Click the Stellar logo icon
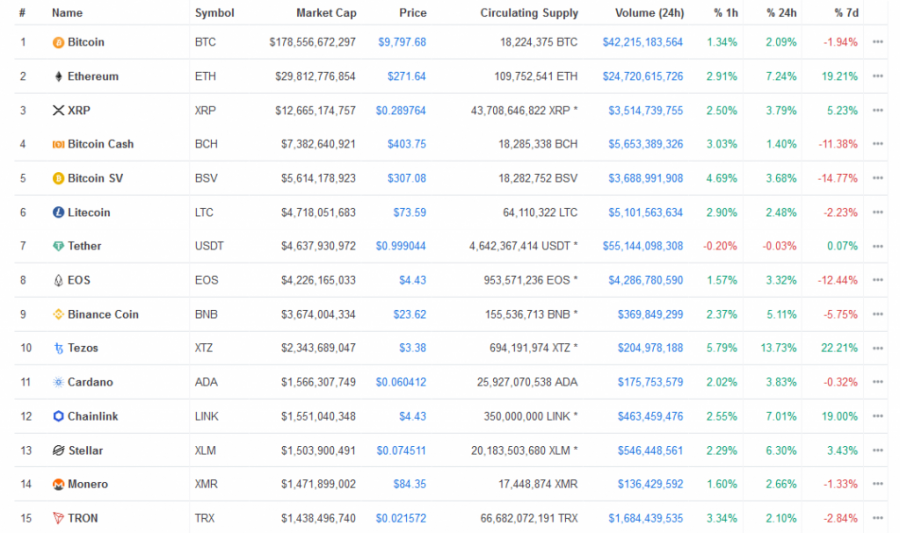This screenshot has height=533, width=900. click(58, 450)
